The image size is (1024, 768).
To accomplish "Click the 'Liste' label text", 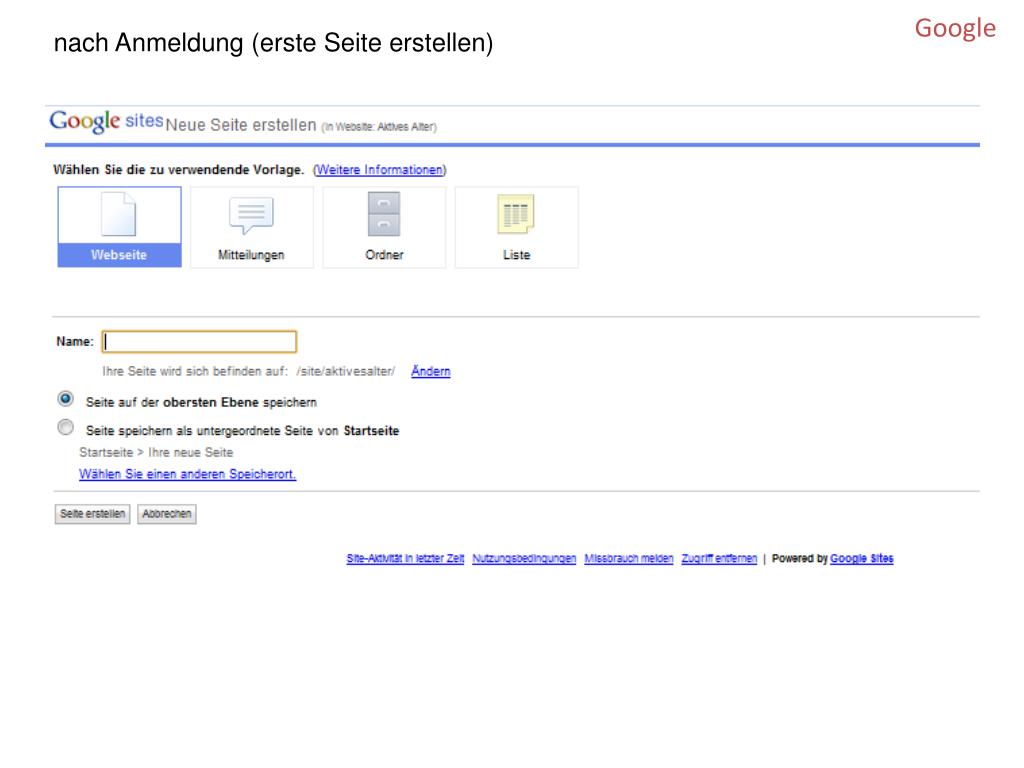I will (516, 255).
